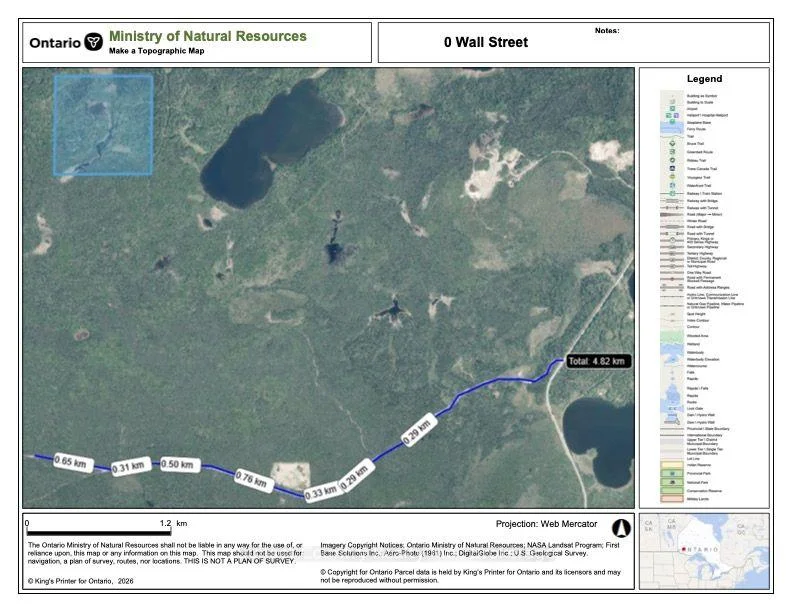Click 'Make a Topographic Map' subtitle

pyautogui.click(x=157, y=51)
